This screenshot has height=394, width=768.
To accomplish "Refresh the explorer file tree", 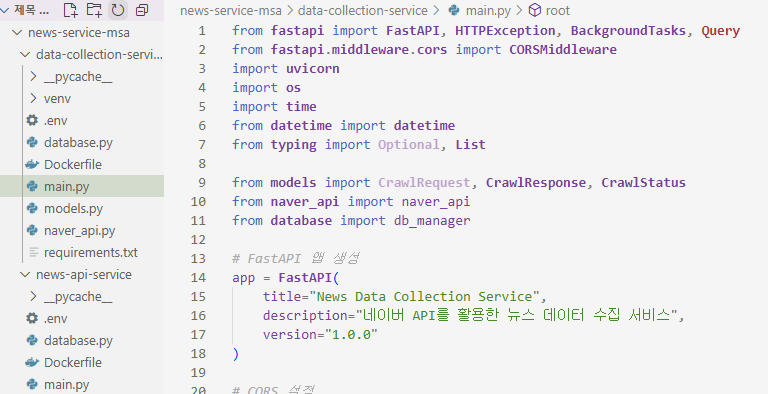I will (118, 10).
